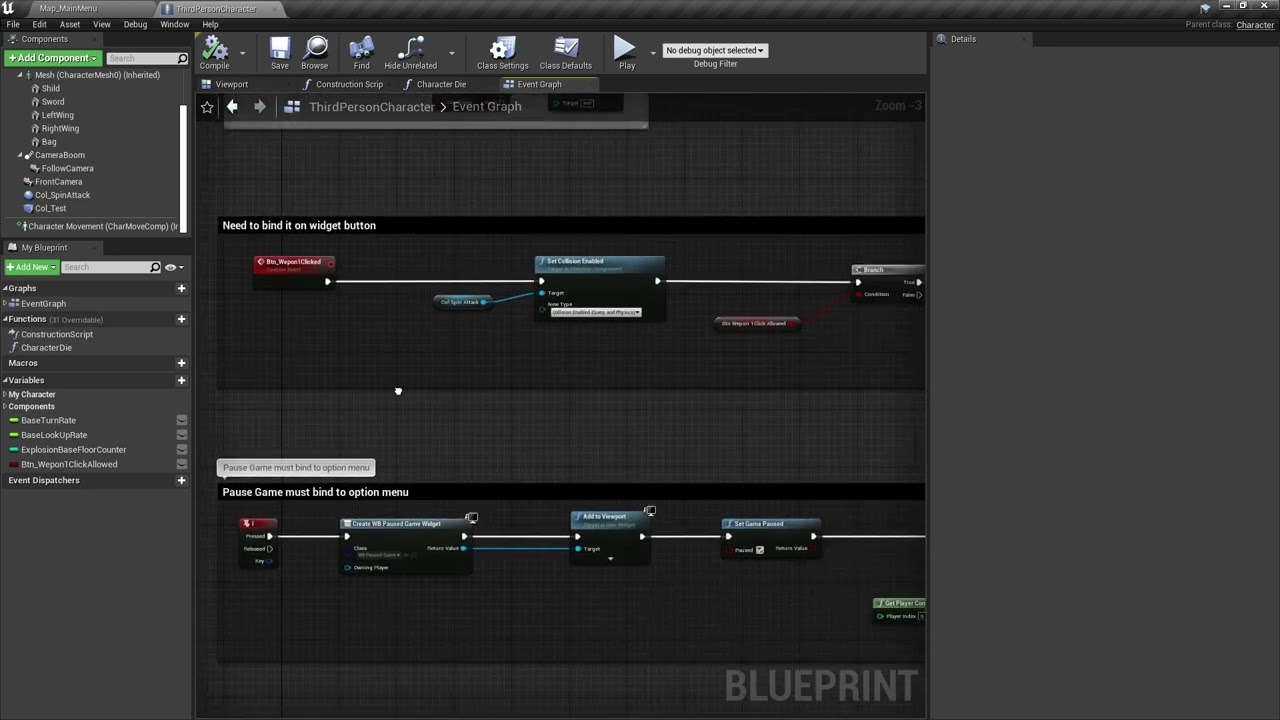This screenshot has width=1280, height=720.
Task: Add a new Variable with plus icon
Action: (x=181, y=380)
